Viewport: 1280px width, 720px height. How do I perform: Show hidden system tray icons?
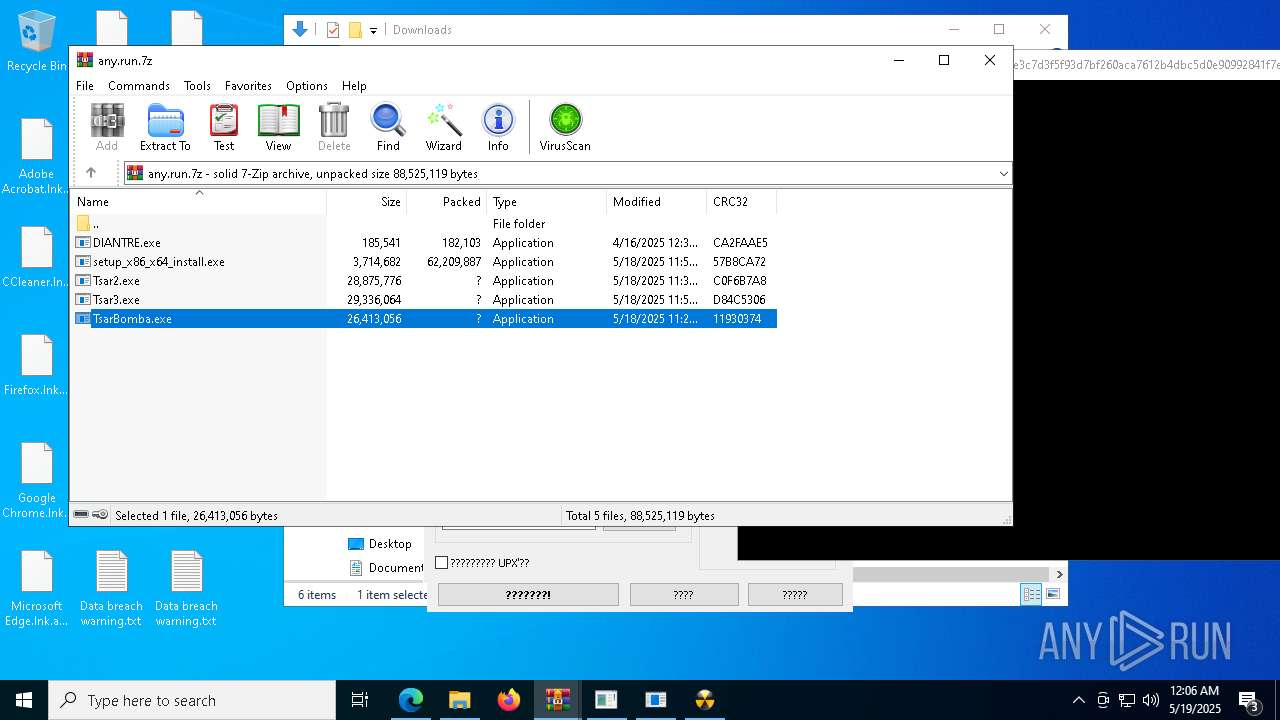pyautogui.click(x=1078, y=700)
